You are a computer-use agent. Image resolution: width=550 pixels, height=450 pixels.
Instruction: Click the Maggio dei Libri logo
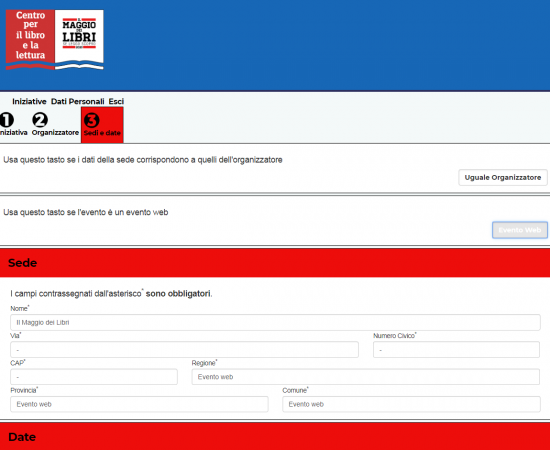point(79,40)
